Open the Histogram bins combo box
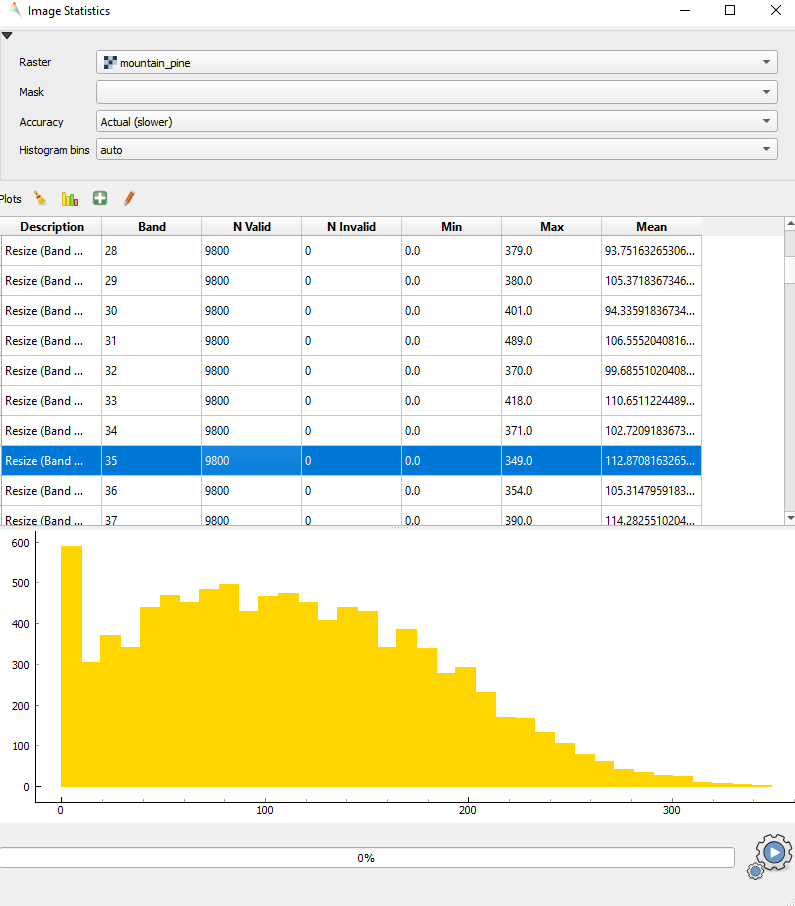The image size is (795, 906). click(436, 150)
